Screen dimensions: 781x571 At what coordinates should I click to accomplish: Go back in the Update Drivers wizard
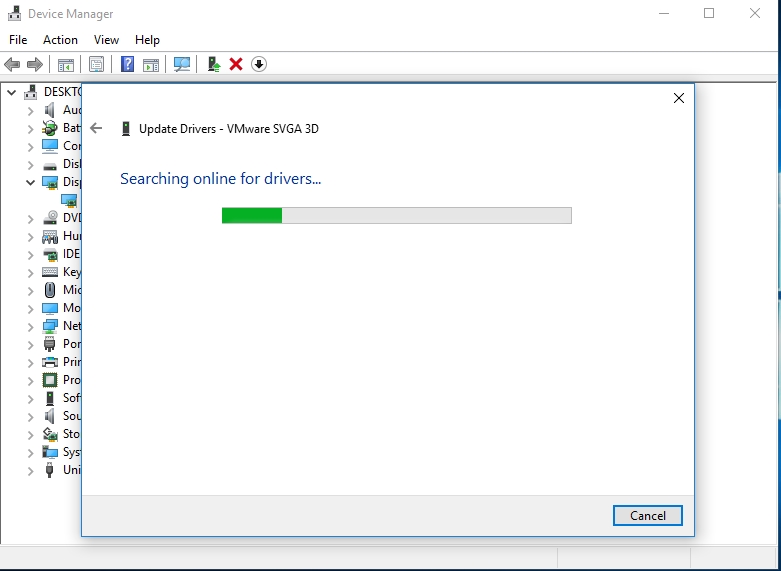click(x=96, y=129)
